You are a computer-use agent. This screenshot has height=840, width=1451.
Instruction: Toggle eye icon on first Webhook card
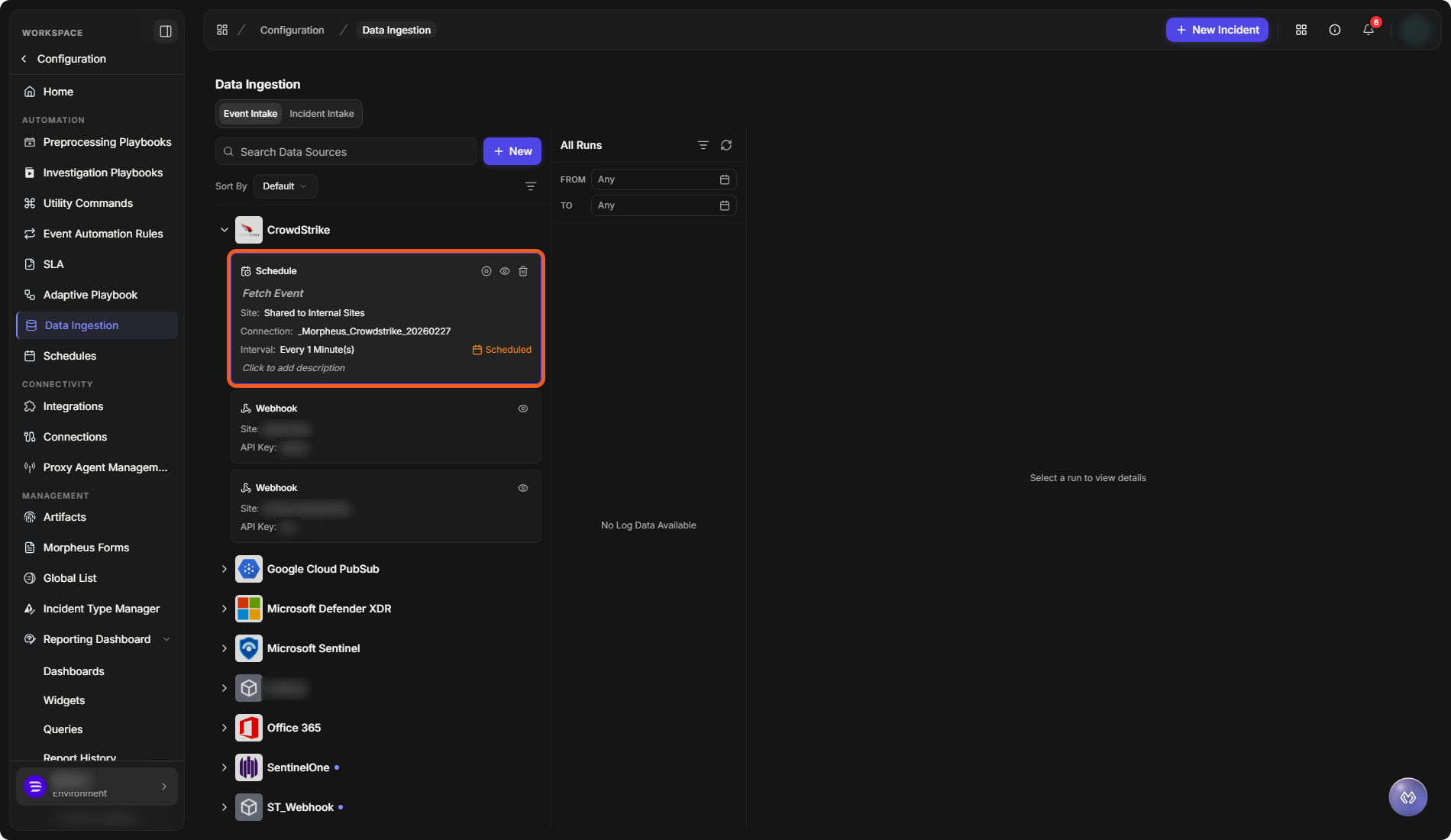(x=523, y=409)
